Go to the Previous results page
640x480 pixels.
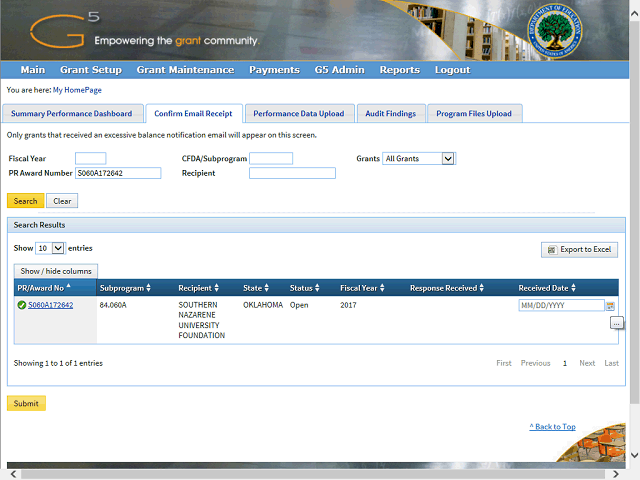(535, 363)
